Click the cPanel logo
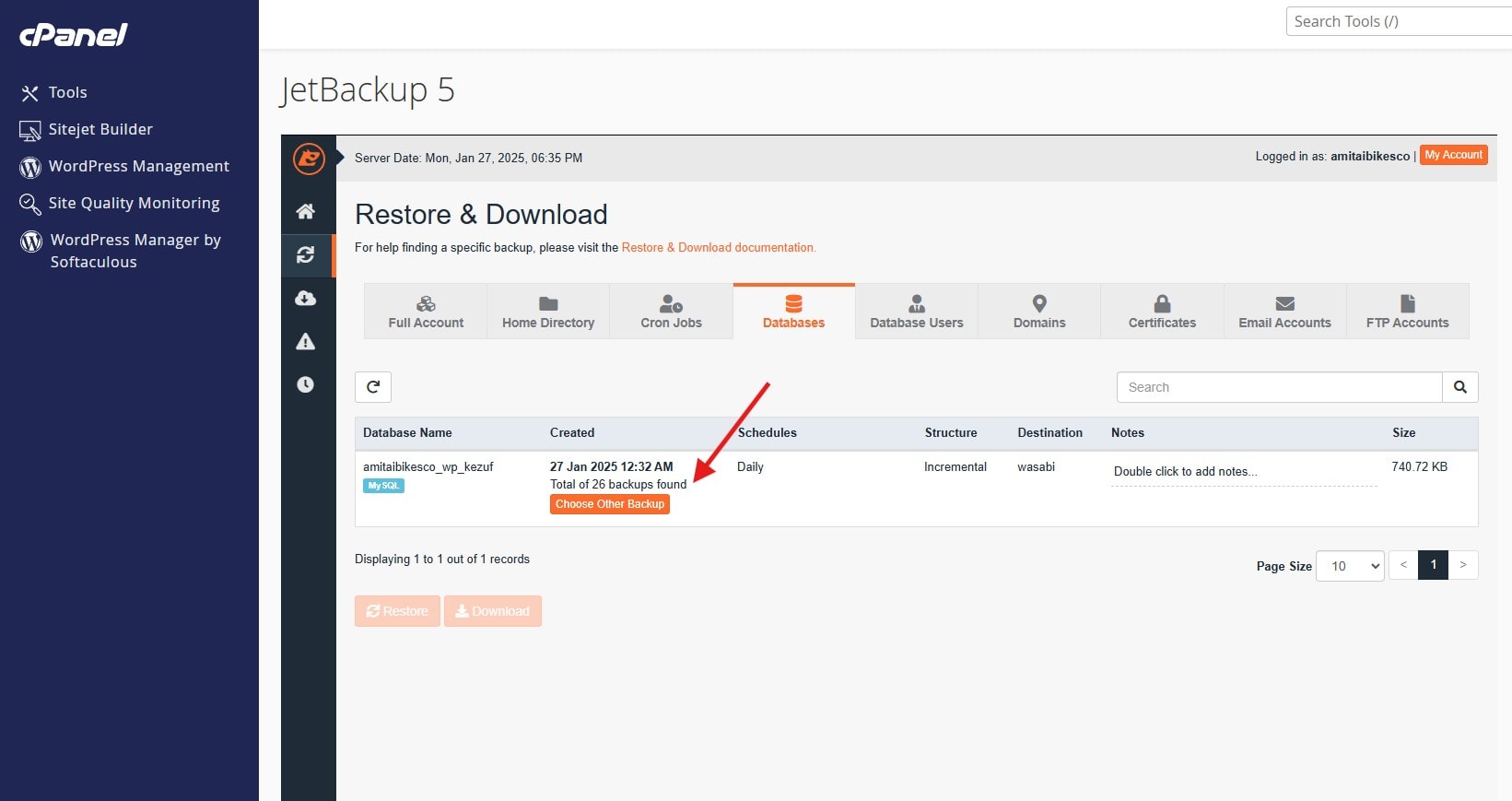 tap(74, 35)
